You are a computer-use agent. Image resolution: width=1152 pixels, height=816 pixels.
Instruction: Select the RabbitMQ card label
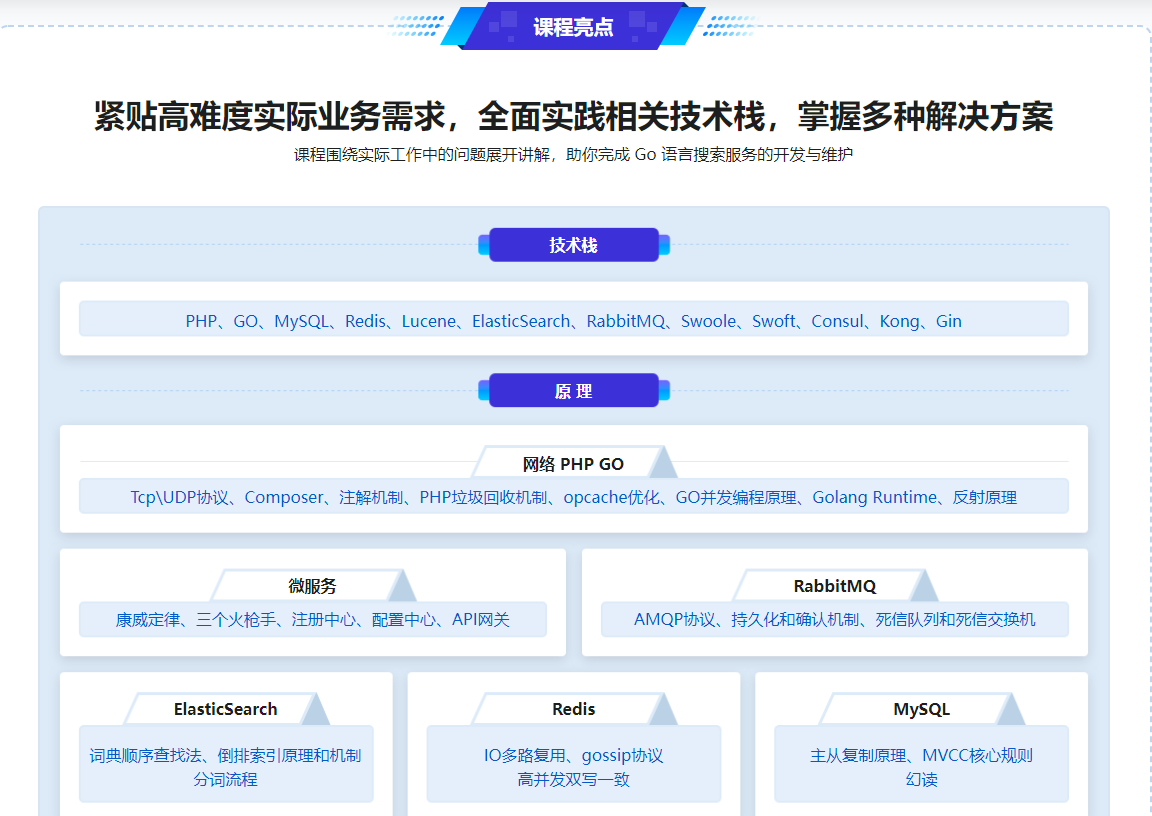point(834,586)
